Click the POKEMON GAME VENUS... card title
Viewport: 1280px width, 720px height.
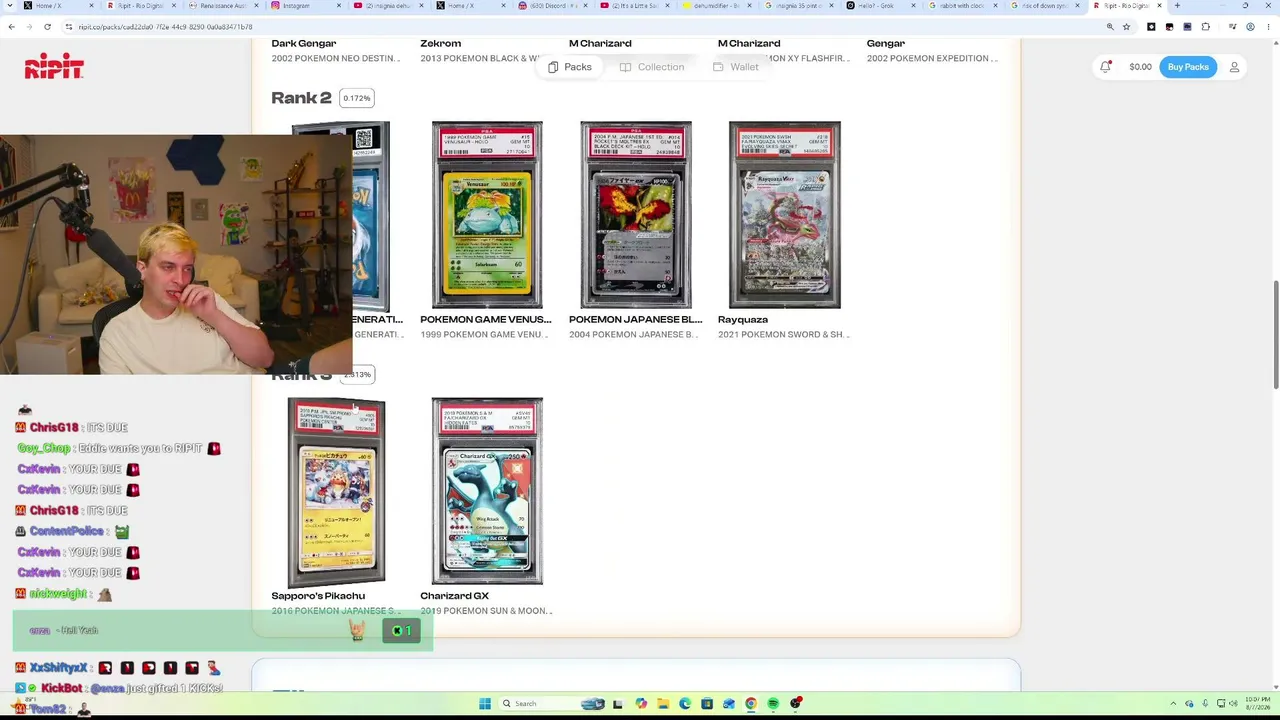coord(486,320)
